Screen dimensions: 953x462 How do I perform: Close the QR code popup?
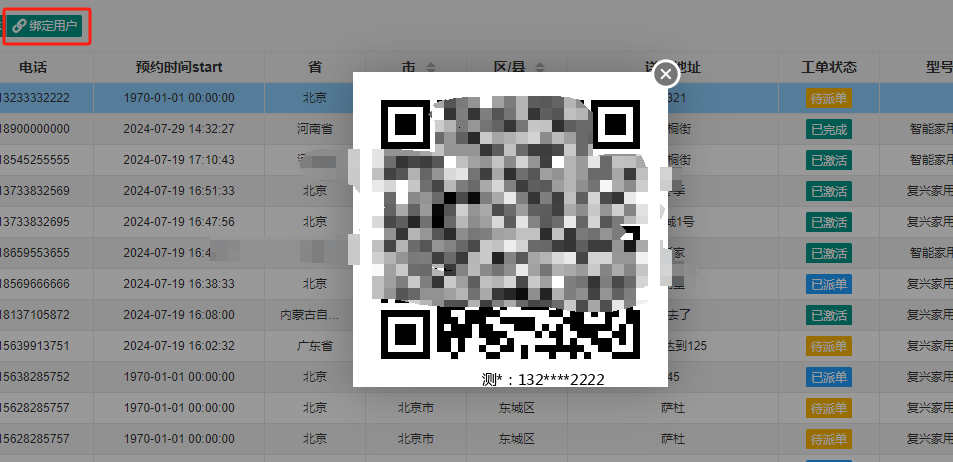point(666,74)
